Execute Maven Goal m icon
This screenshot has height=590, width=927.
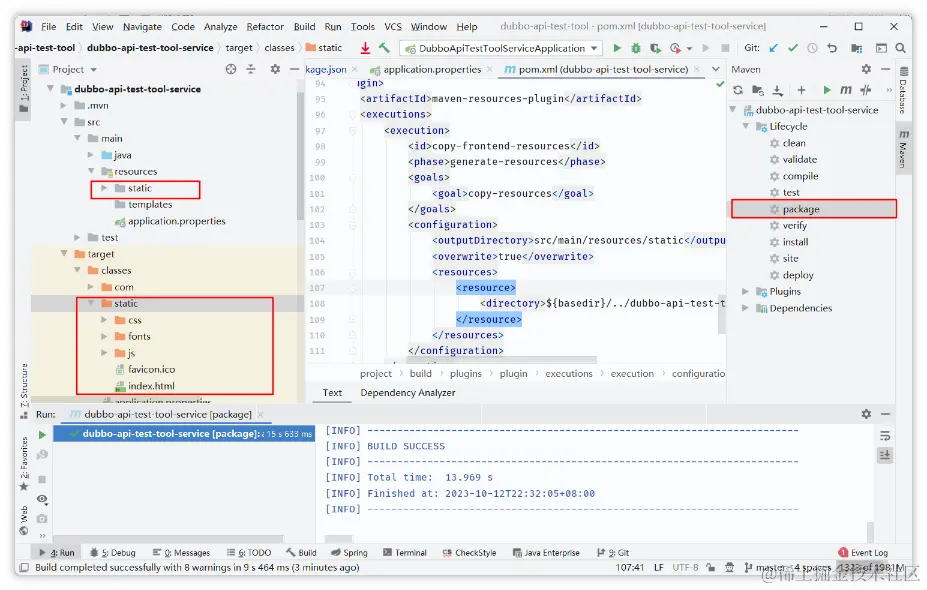(846, 90)
